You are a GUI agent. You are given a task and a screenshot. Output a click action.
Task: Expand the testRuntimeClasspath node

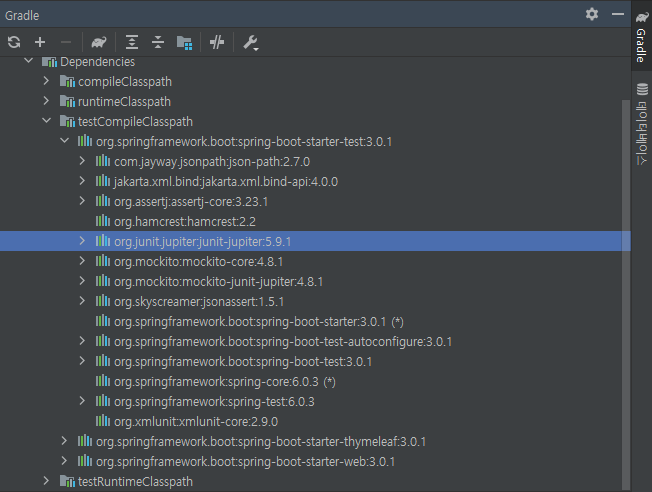tap(46, 481)
